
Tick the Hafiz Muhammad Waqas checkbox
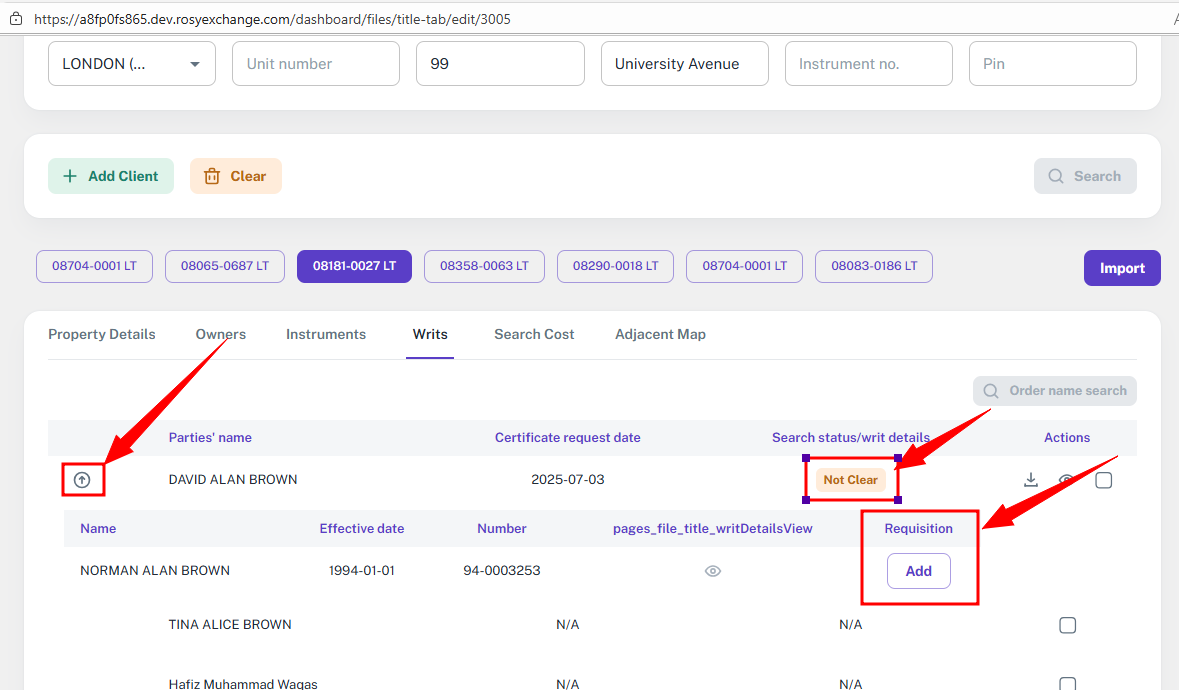coord(1067,683)
